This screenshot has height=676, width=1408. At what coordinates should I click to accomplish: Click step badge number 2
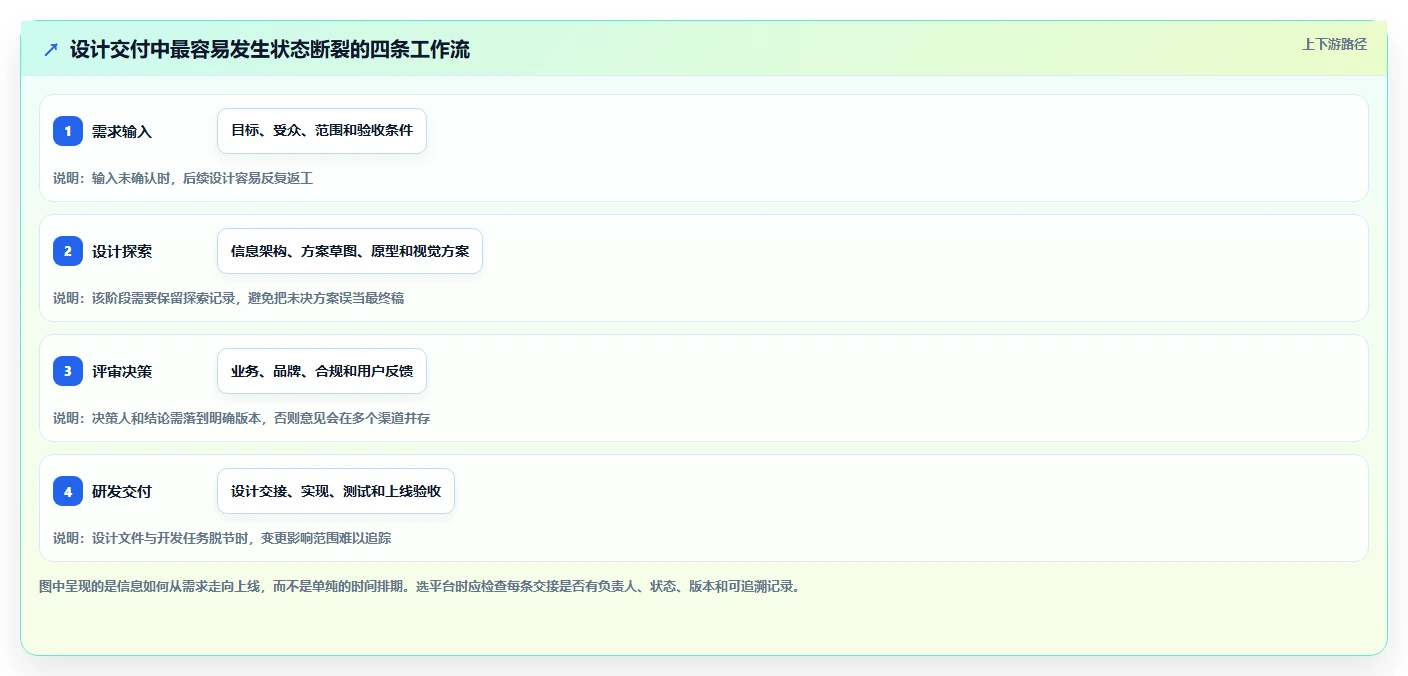pos(68,251)
